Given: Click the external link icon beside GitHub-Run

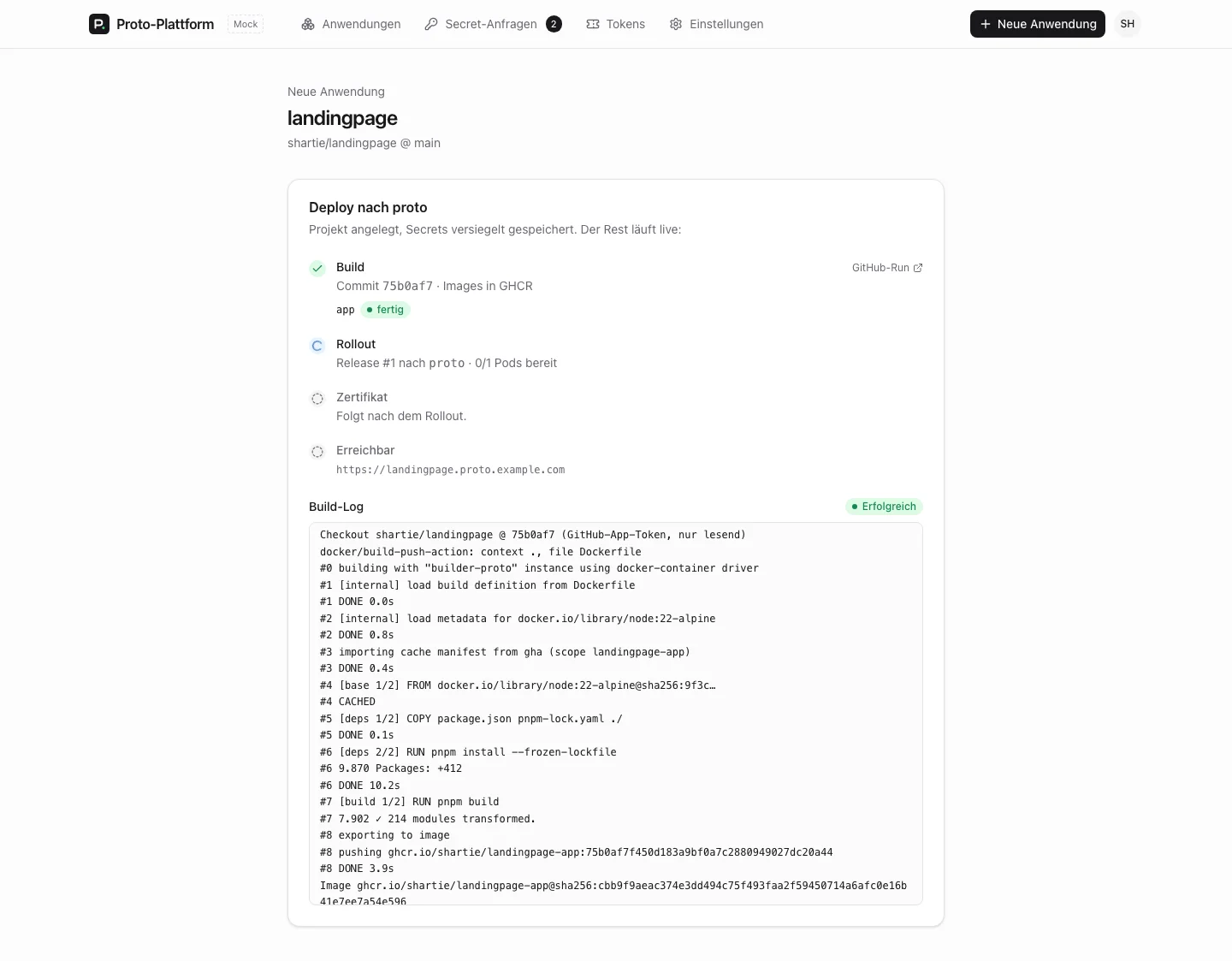Looking at the screenshot, I should pyautogui.click(x=918, y=268).
